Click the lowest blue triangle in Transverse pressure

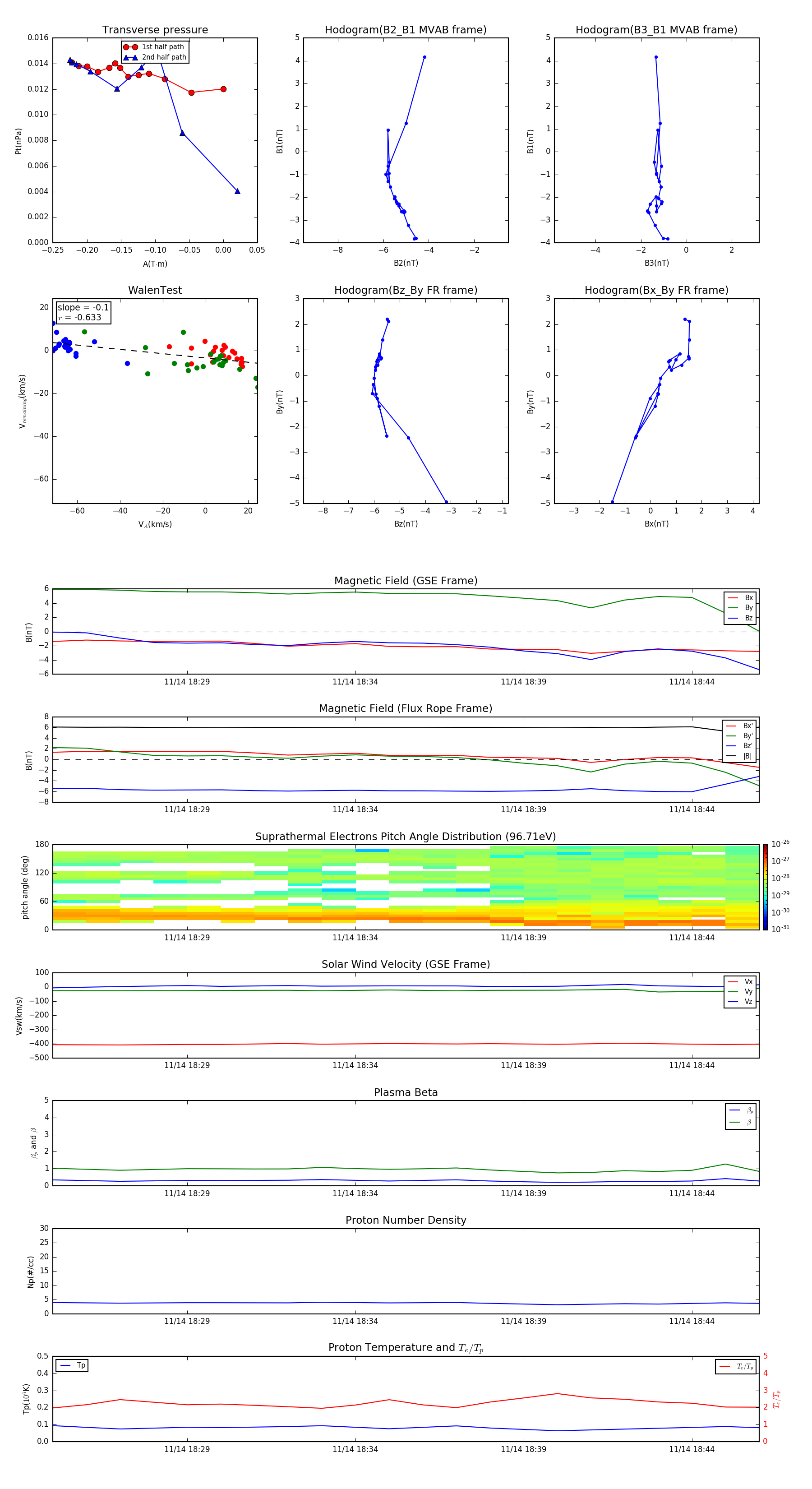point(238,191)
